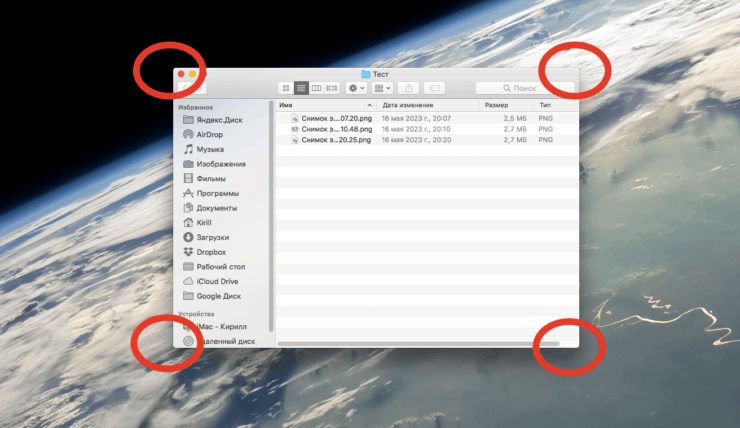Select gallery (cover flow) view button
The image size is (740, 428).
tap(332, 88)
